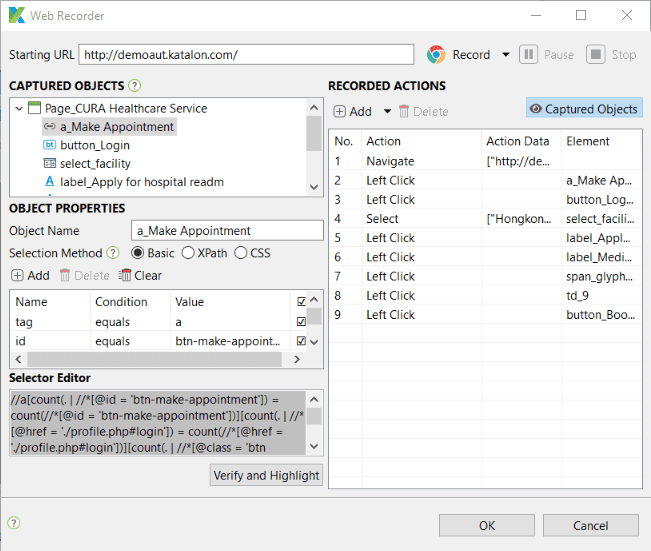Click the btn-make-appoint value cell
This screenshot has width=651, height=551.
click(230, 341)
